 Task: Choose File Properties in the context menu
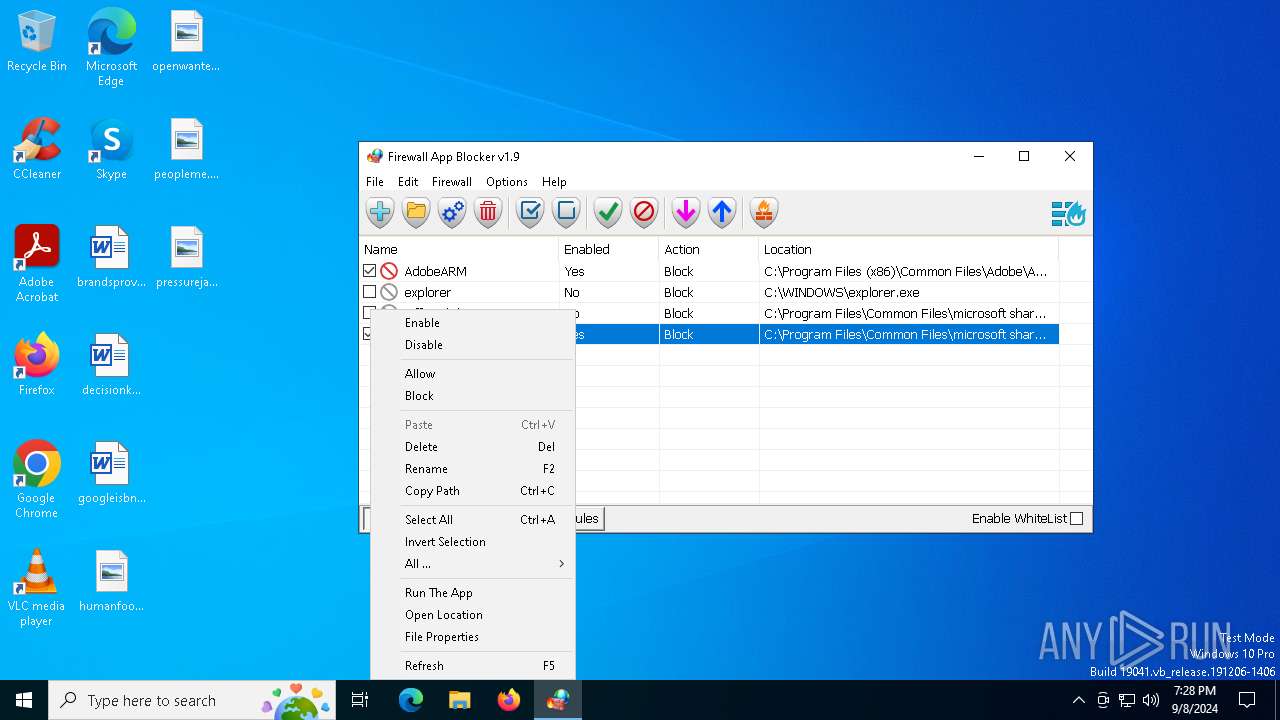473,637
